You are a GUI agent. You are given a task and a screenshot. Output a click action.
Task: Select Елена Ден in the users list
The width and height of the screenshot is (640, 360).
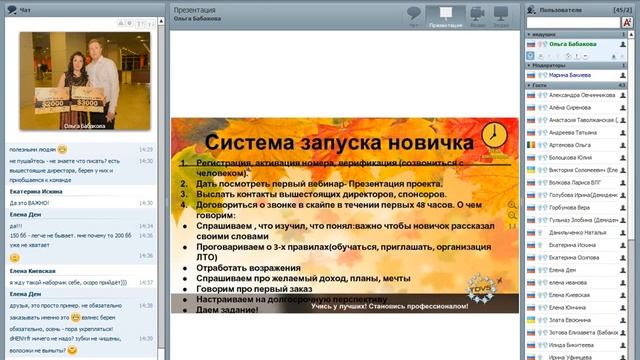pyautogui.click(x=562, y=270)
